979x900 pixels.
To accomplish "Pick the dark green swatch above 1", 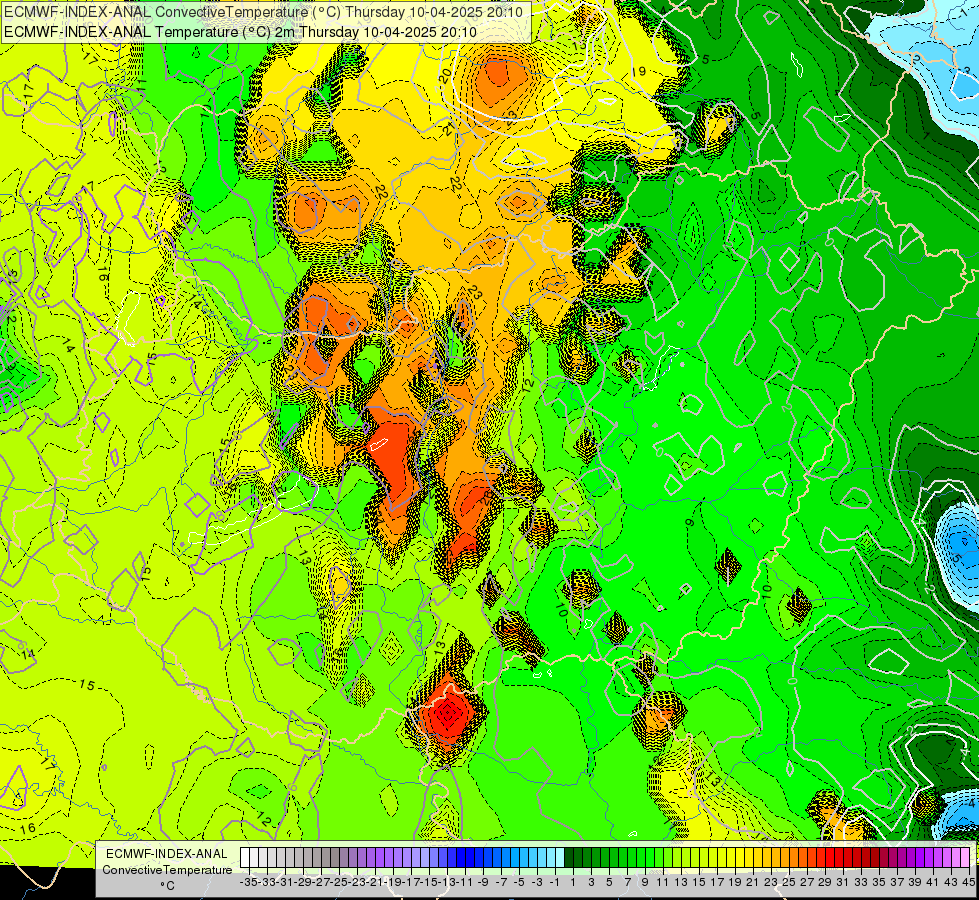I will (x=569, y=858).
